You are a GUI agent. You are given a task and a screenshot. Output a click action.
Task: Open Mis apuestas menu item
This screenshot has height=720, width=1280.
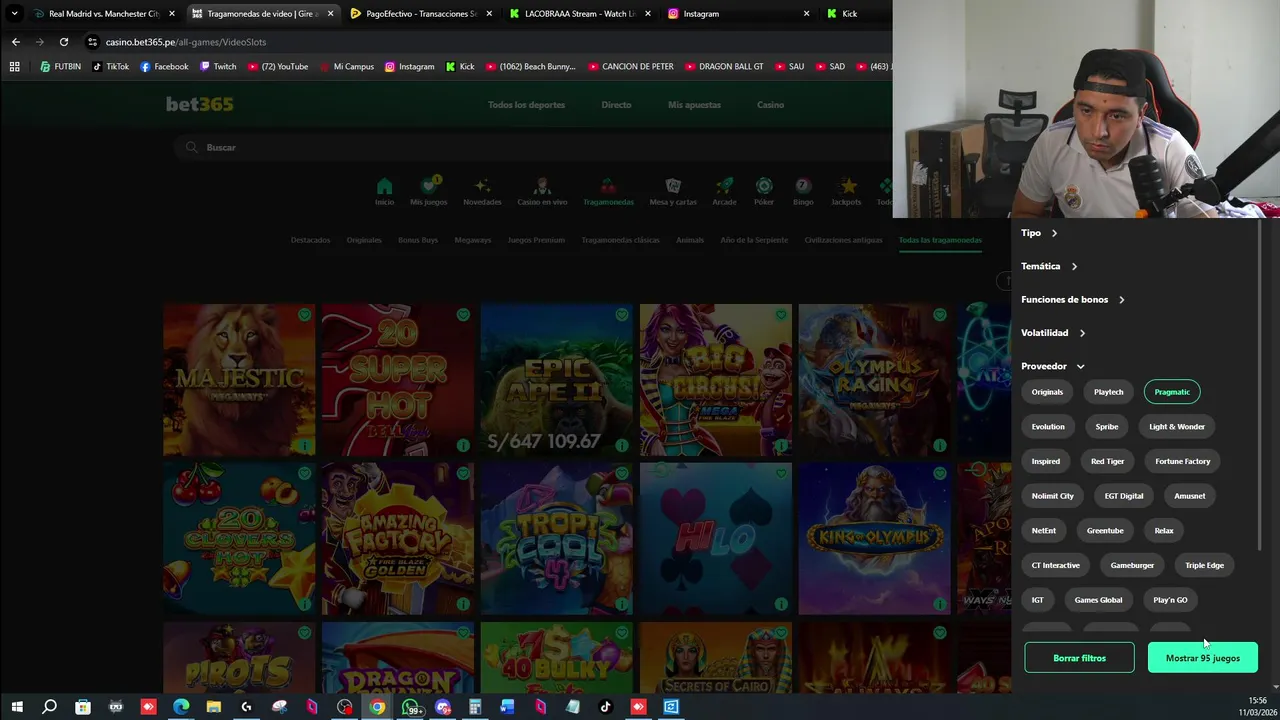pyautogui.click(x=694, y=105)
